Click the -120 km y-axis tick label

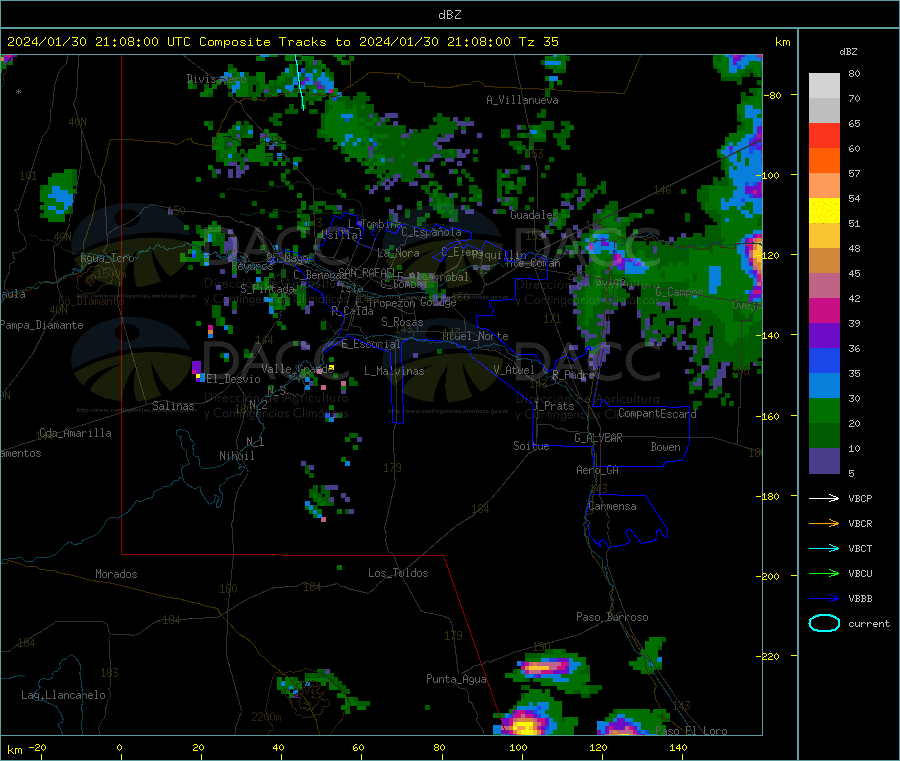(x=771, y=255)
